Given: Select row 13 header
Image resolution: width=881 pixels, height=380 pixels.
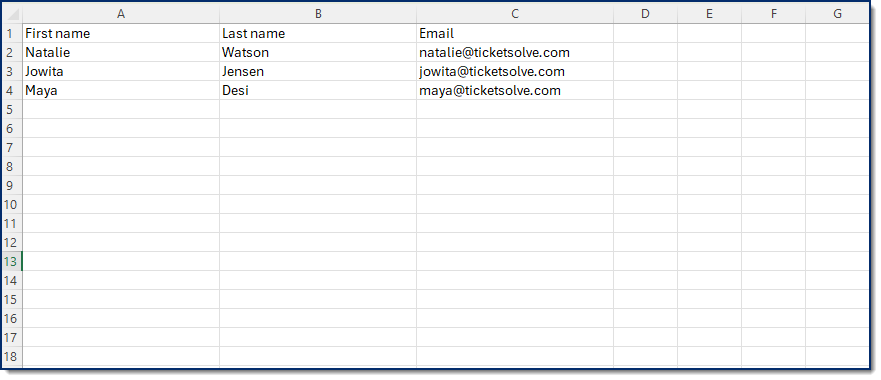Looking at the screenshot, I should tap(12, 261).
